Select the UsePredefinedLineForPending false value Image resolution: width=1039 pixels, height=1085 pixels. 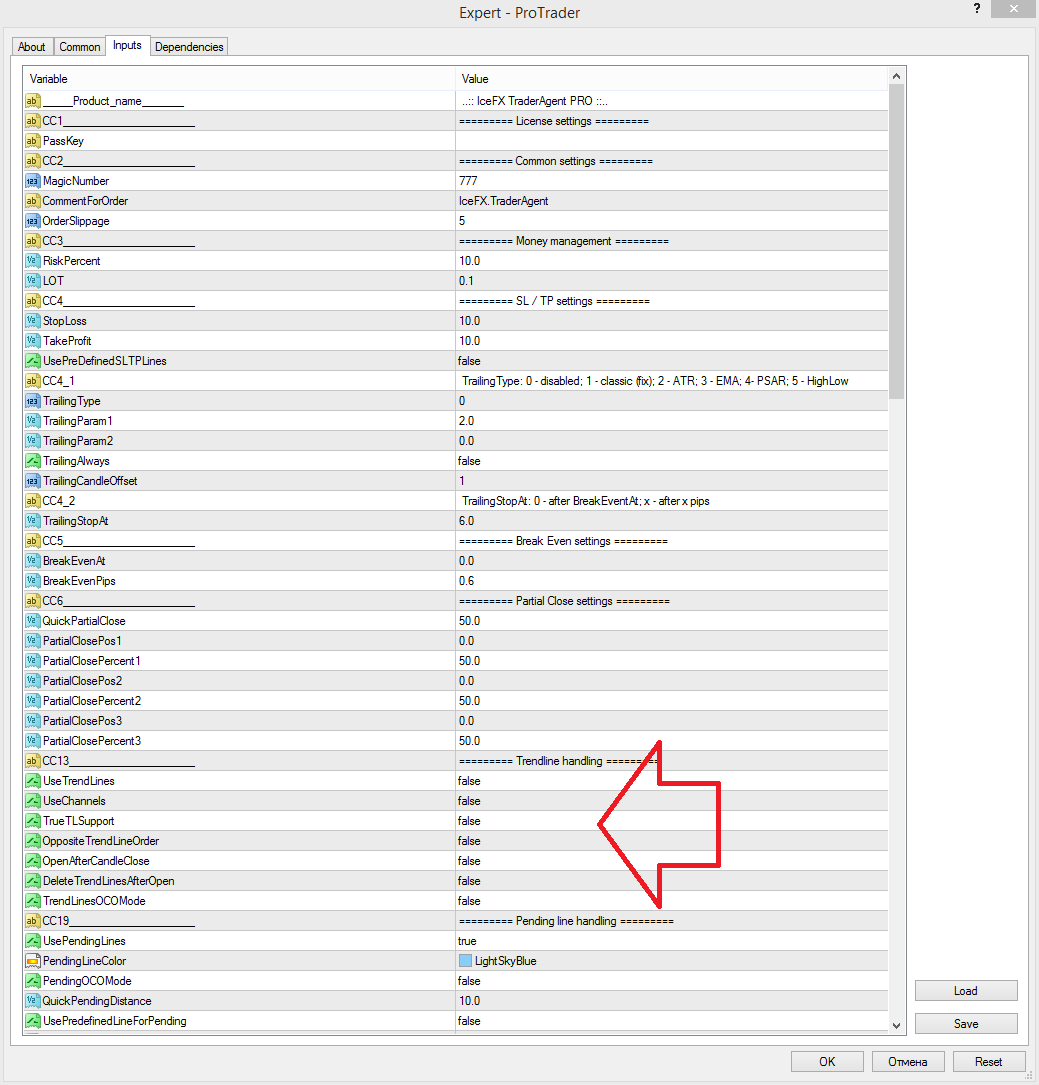click(469, 1021)
